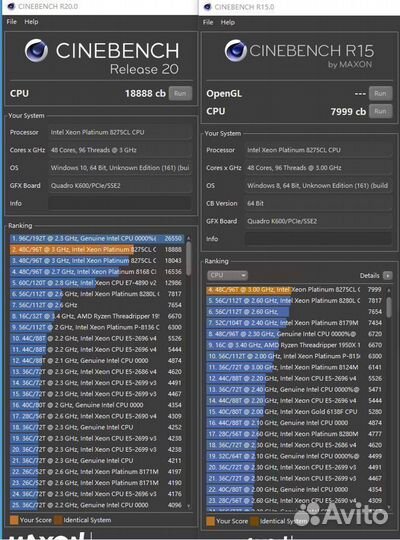Select R20 row 7 scoring 7654

pyautogui.click(x=98, y=305)
